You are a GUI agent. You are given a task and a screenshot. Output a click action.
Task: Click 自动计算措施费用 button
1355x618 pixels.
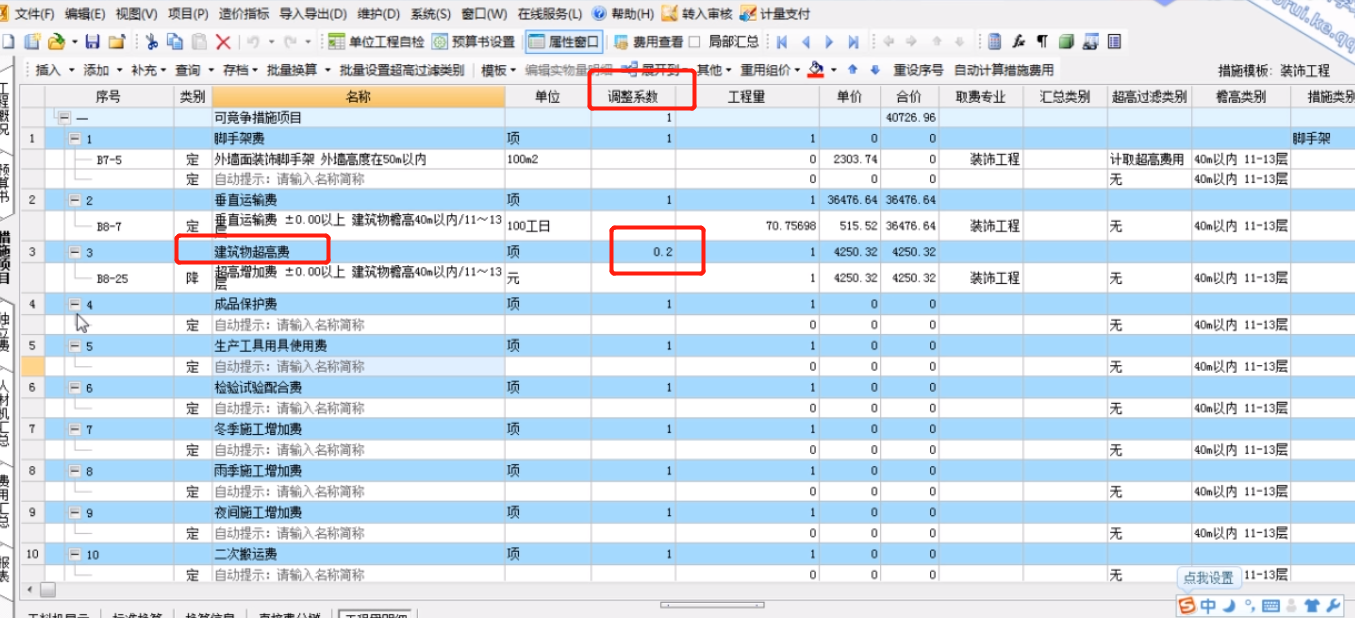pyautogui.click(x=1003, y=70)
